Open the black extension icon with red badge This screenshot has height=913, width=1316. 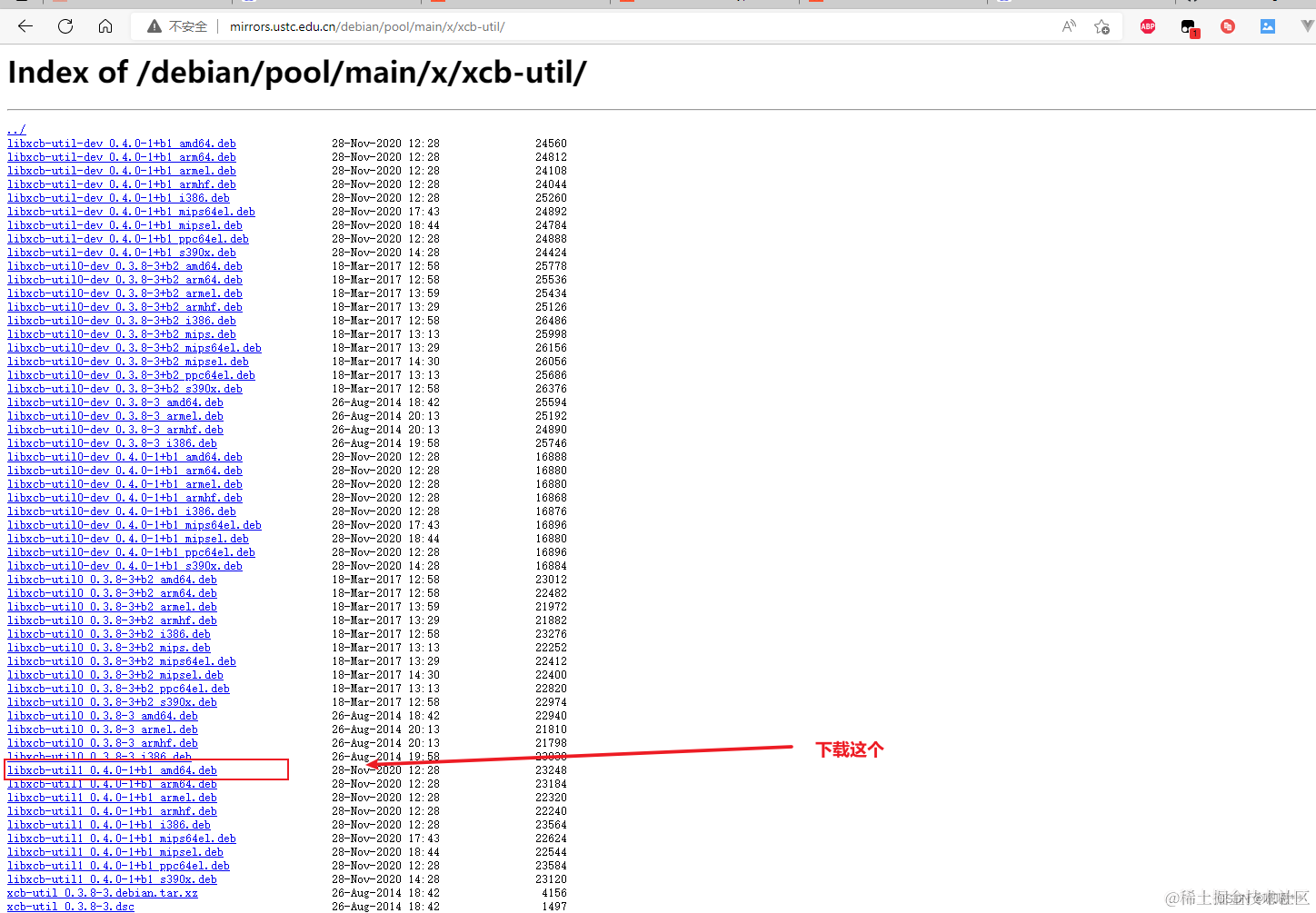pyautogui.click(x=1189, y=27)
